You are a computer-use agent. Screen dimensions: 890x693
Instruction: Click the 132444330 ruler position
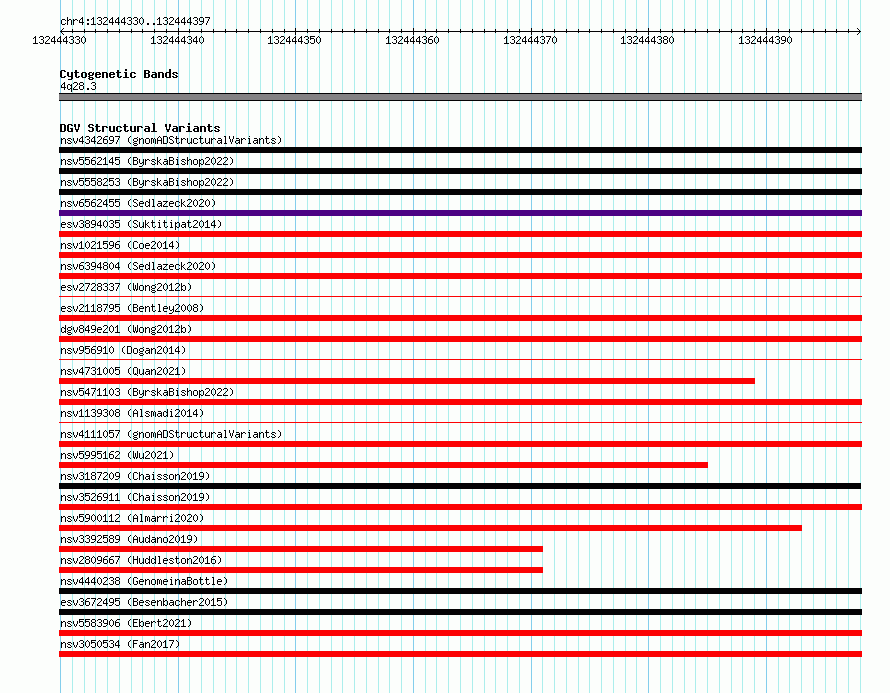click(59, 40)
